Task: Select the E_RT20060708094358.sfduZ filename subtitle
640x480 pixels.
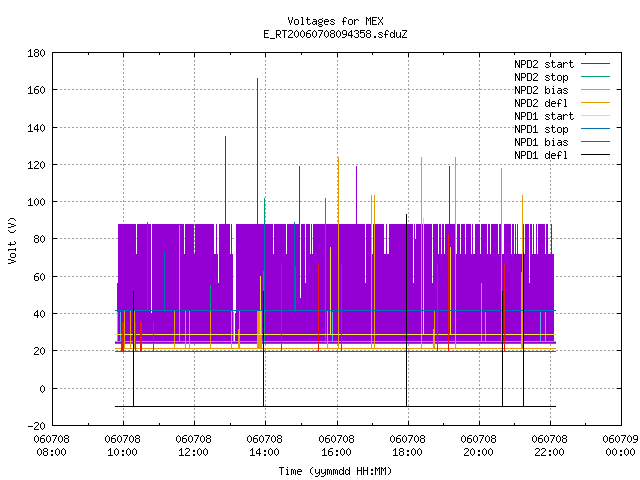Action: (x=335, y=34)
